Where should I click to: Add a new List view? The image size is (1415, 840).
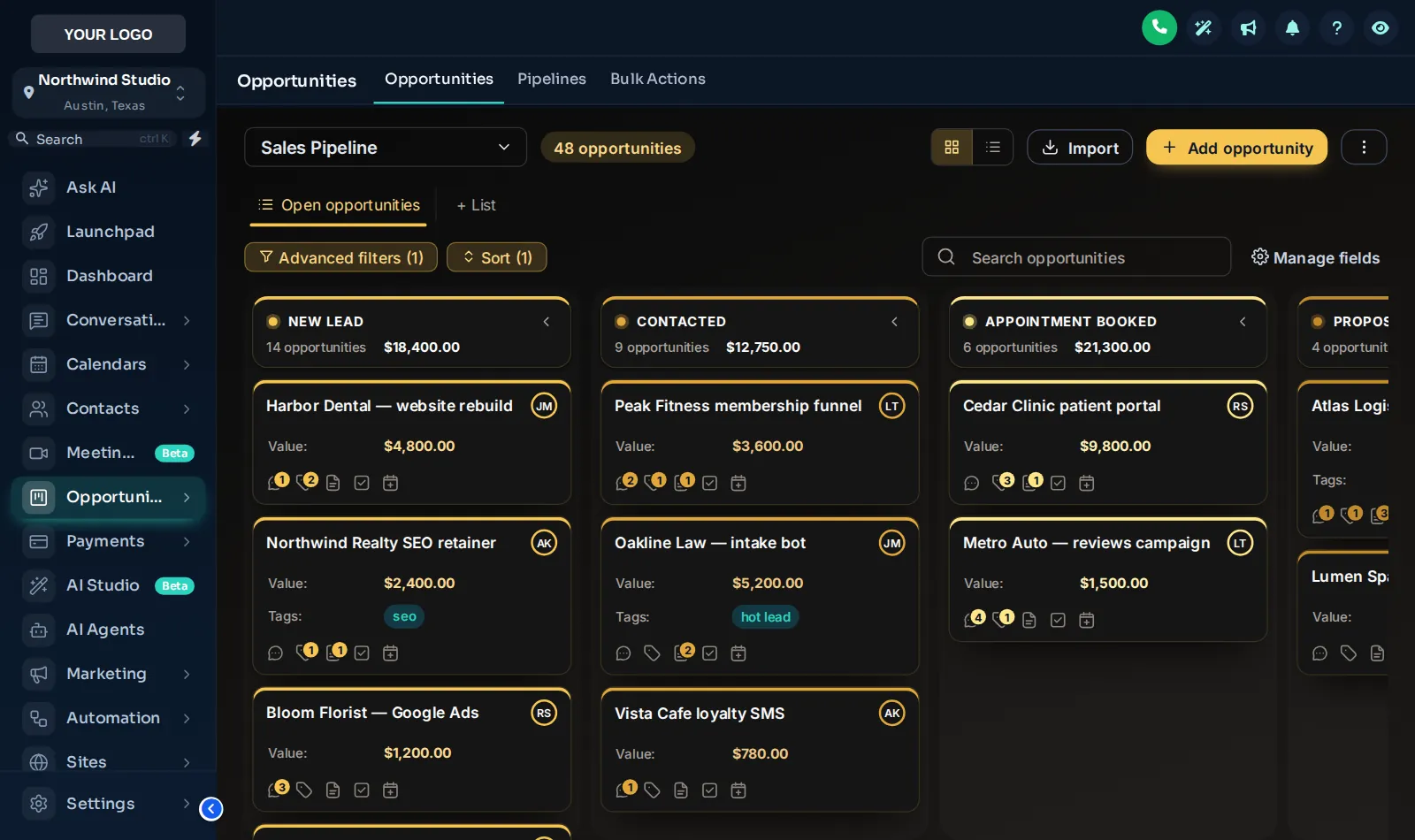(476, 205)
